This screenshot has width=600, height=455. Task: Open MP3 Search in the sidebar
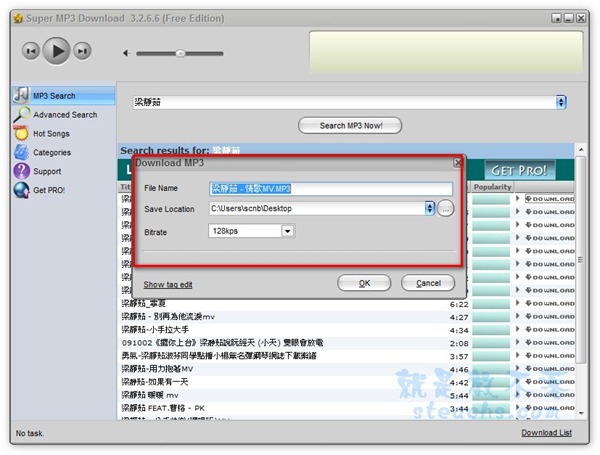coord(64,96)
